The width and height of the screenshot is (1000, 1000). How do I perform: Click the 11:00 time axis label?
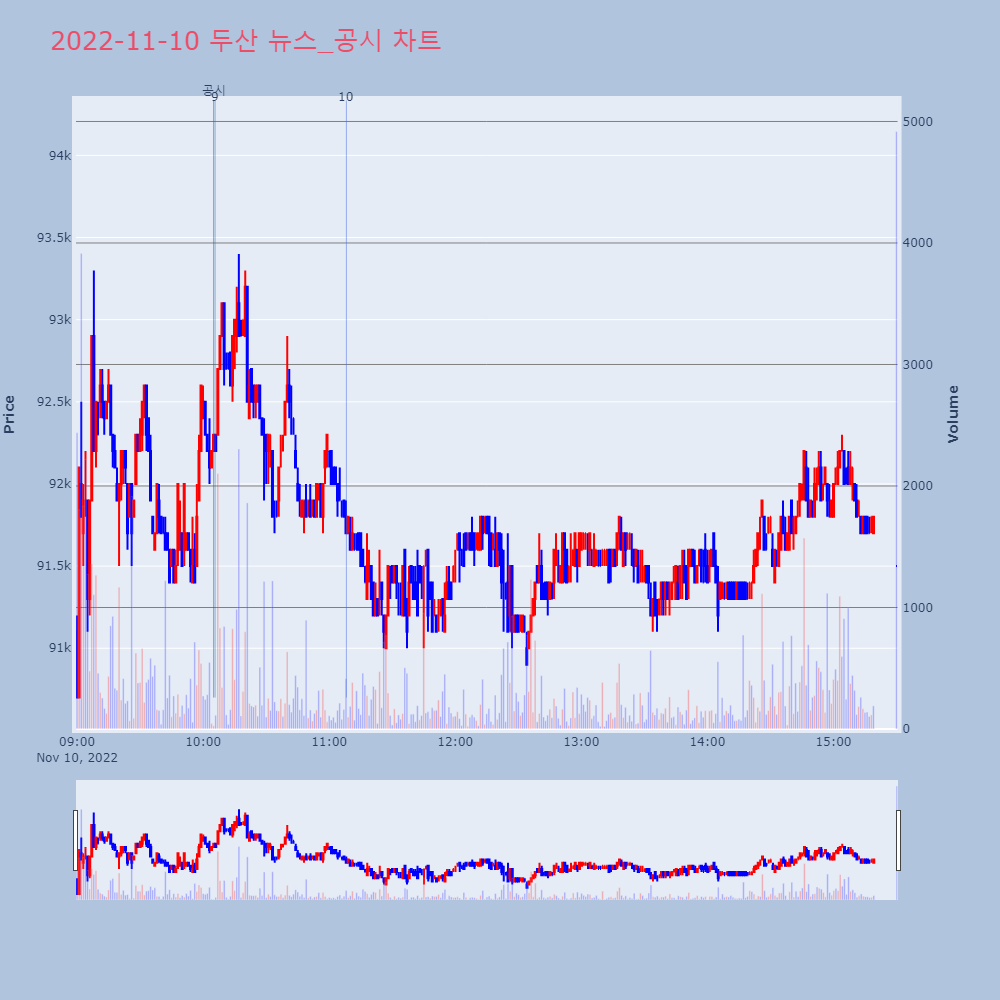(329, 742)
